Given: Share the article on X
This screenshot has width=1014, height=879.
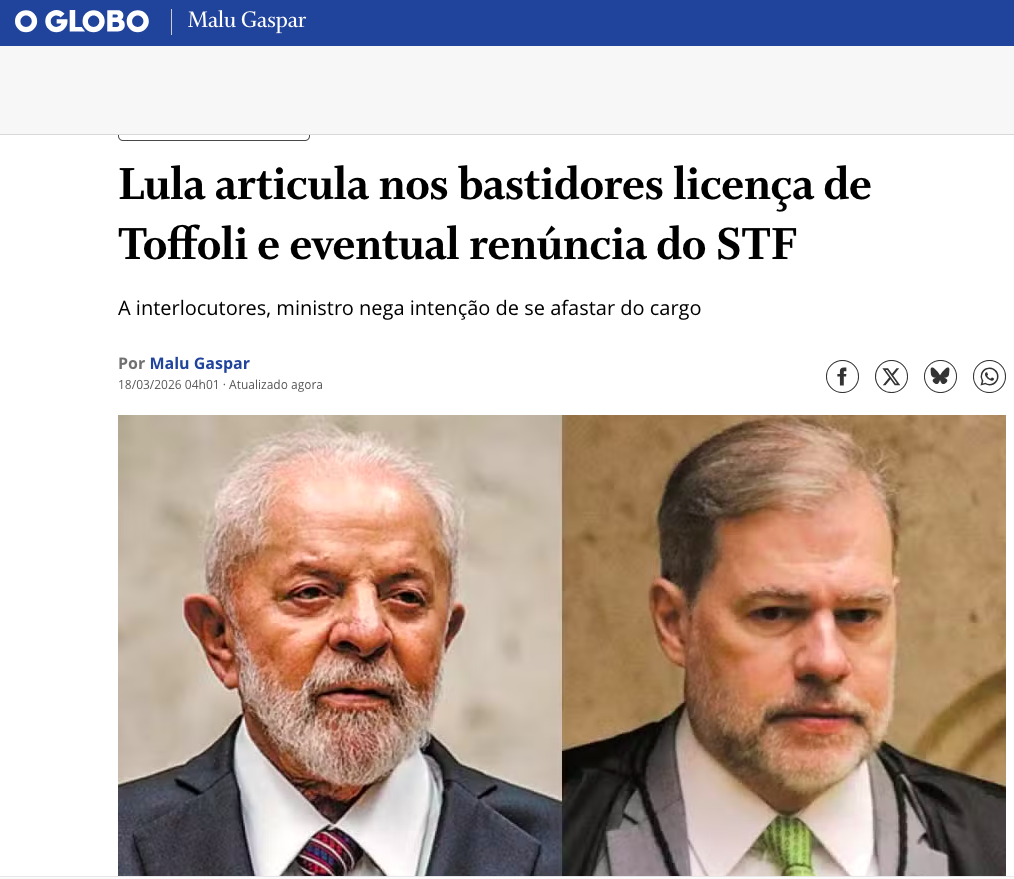Looking at the screenshot, I should (891, 376).
